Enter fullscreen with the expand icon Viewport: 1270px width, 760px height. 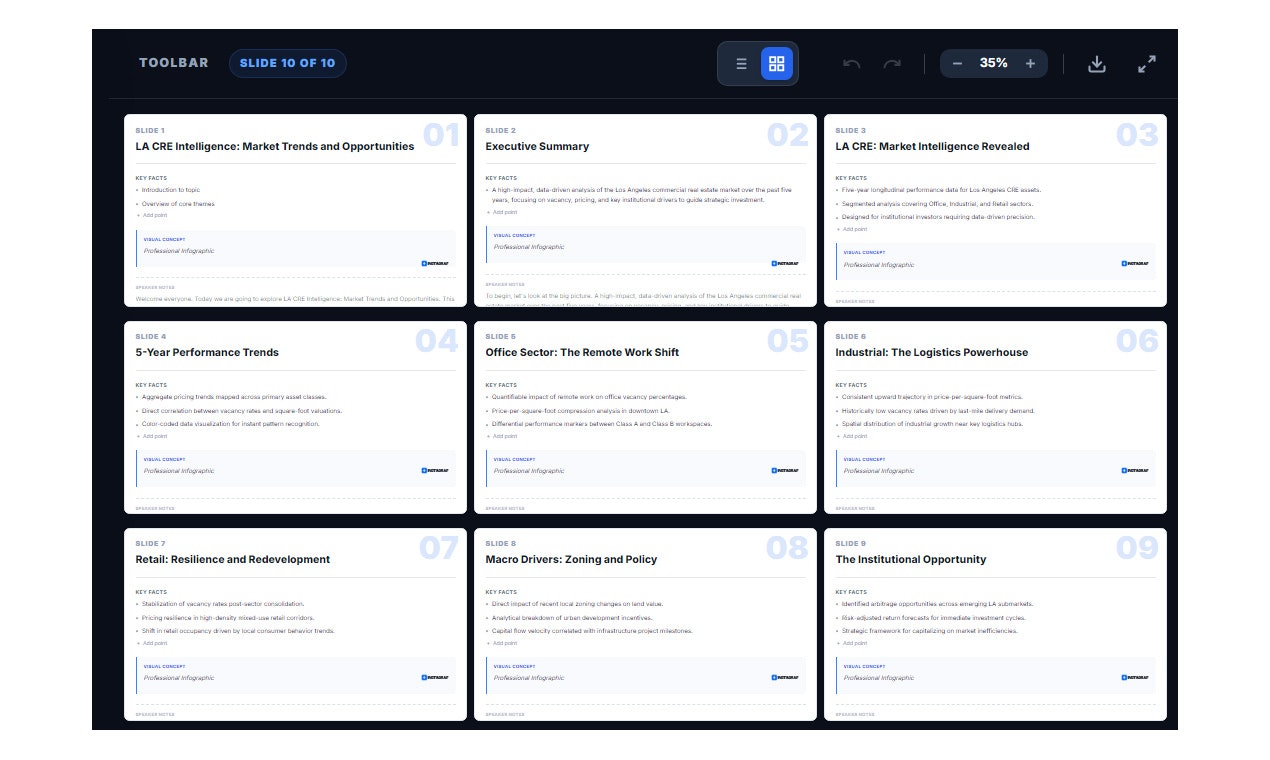(1147, 64)
